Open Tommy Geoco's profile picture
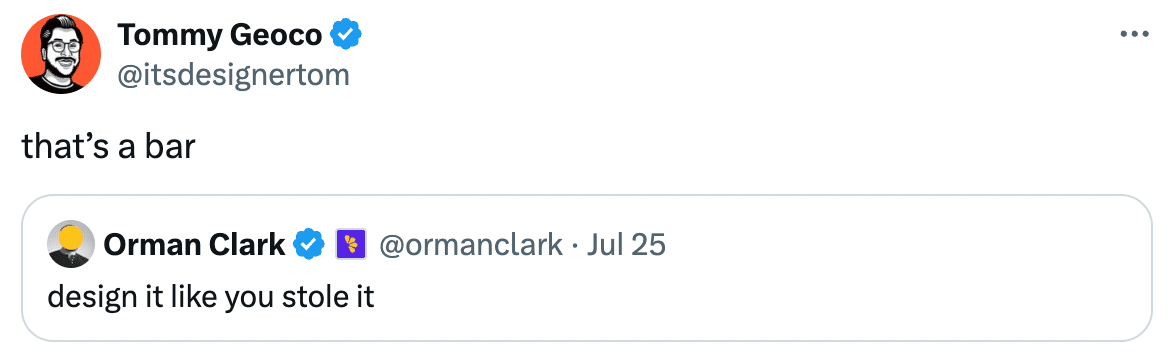Image resolution: width=1170 pixels, height=362 pixels. (61, 54)
